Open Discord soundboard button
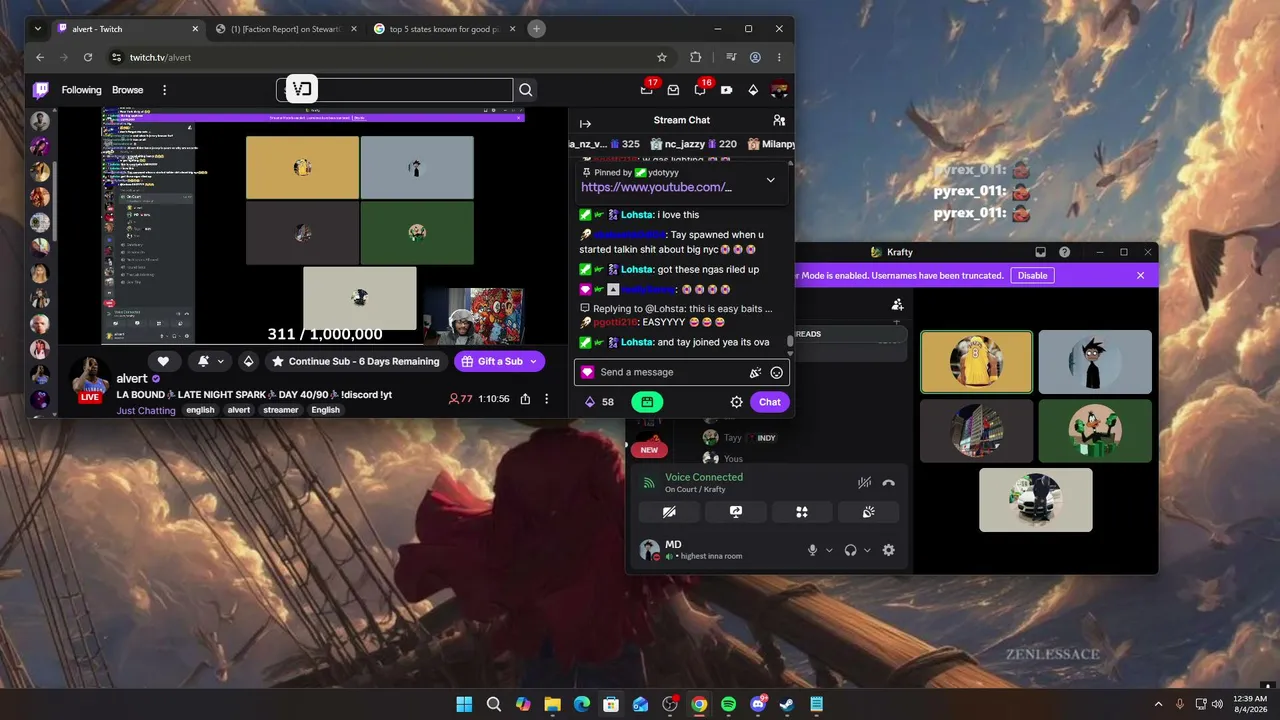This screenshot has width=1280, height=720. [x=868, y=512]
